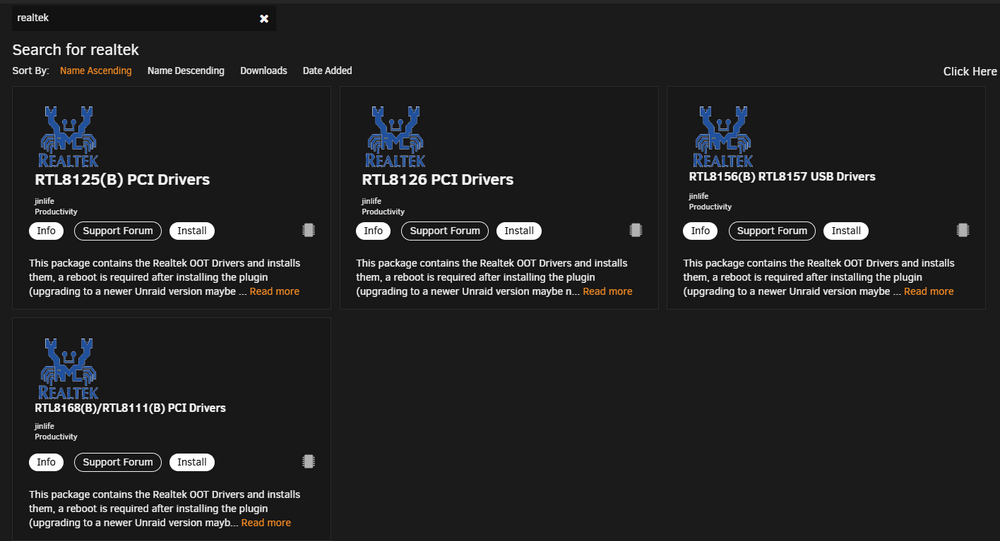The image size is (1000, 541).
Task: Sort results by Name Descending
Action: [186, 71]
